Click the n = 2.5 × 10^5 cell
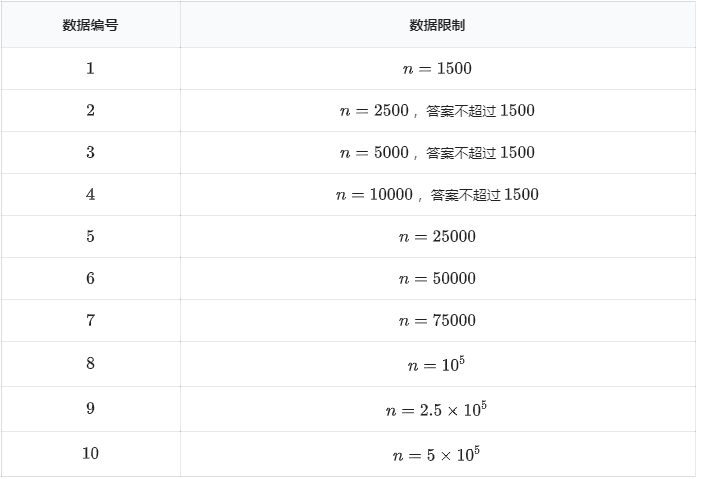701x479 pixels. pyautogui.click(x=437, y=410)
